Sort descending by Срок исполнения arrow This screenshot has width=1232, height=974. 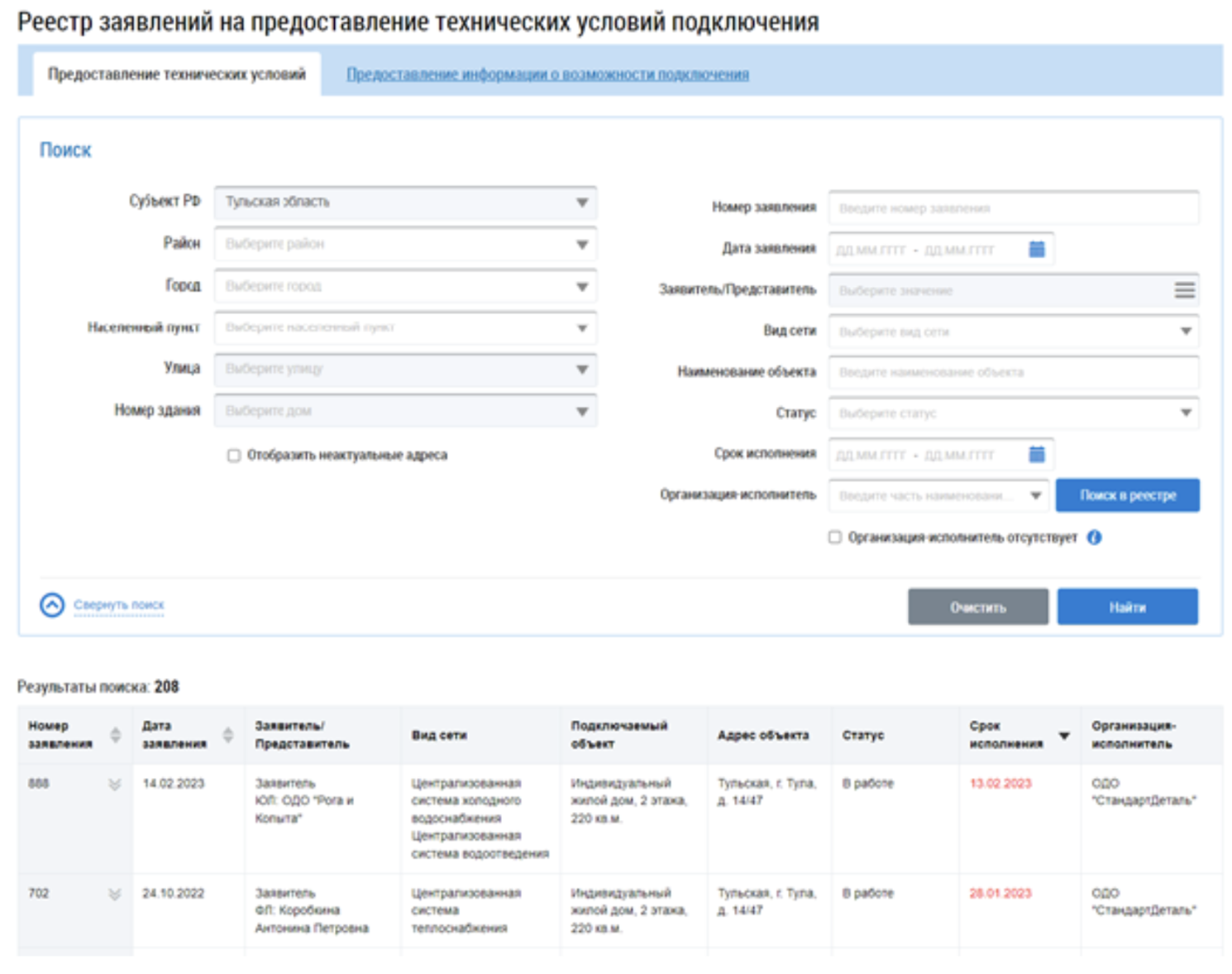point(1064,735)
